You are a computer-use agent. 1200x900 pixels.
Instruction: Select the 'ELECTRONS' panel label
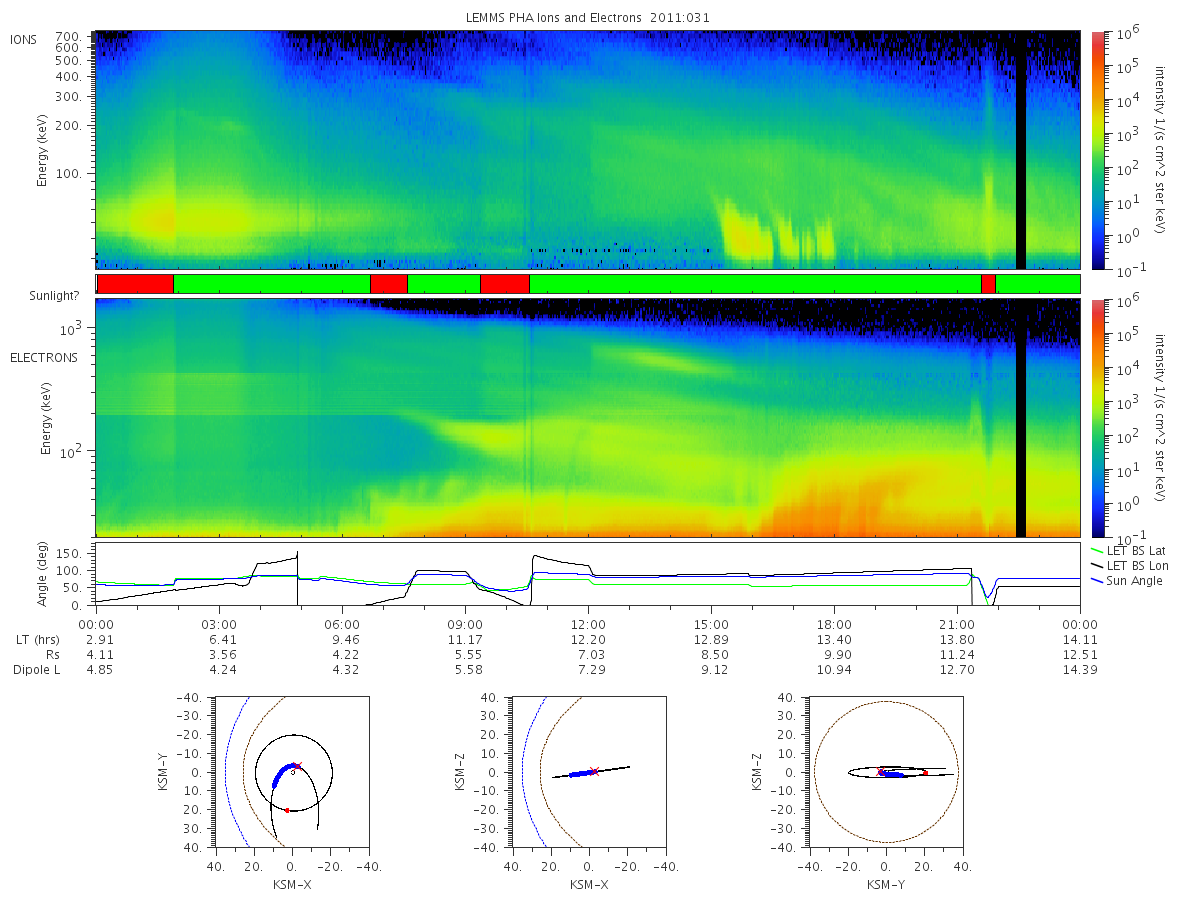coord(44,357)
